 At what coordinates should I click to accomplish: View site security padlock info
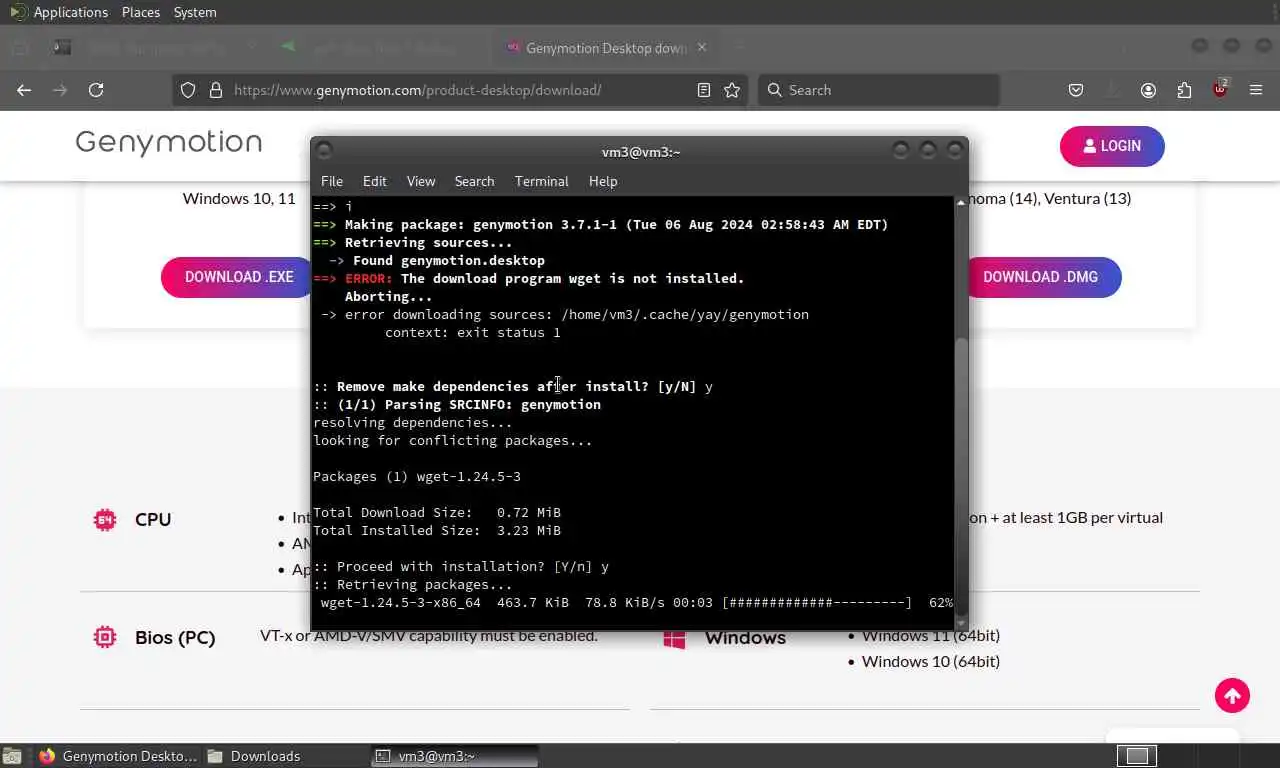(x=215, y=90)
